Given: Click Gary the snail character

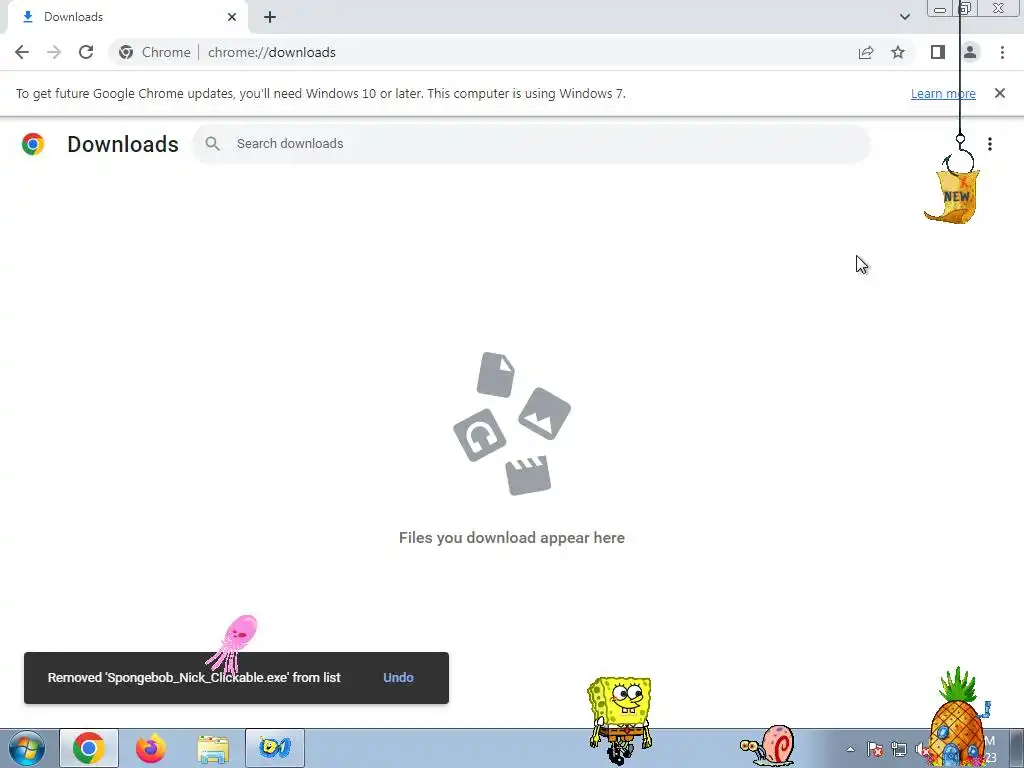Looking at the screenshot, I should tap(768, 744).
